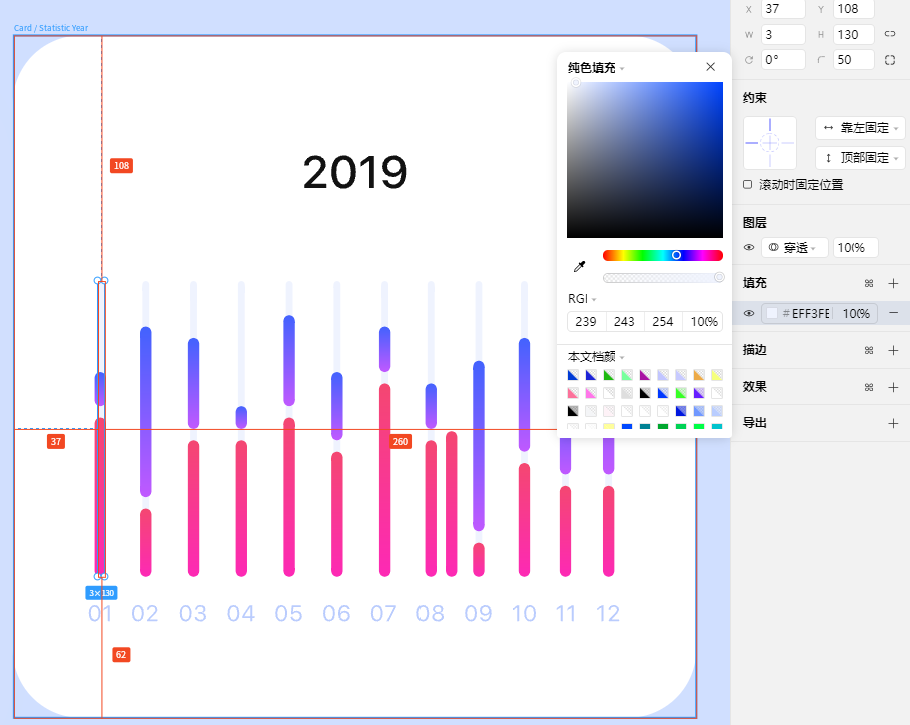Image resolution: width=910 pixels, height=725 pixels.
Task: Click the rotation angle icon
Action: click(749, 60)
